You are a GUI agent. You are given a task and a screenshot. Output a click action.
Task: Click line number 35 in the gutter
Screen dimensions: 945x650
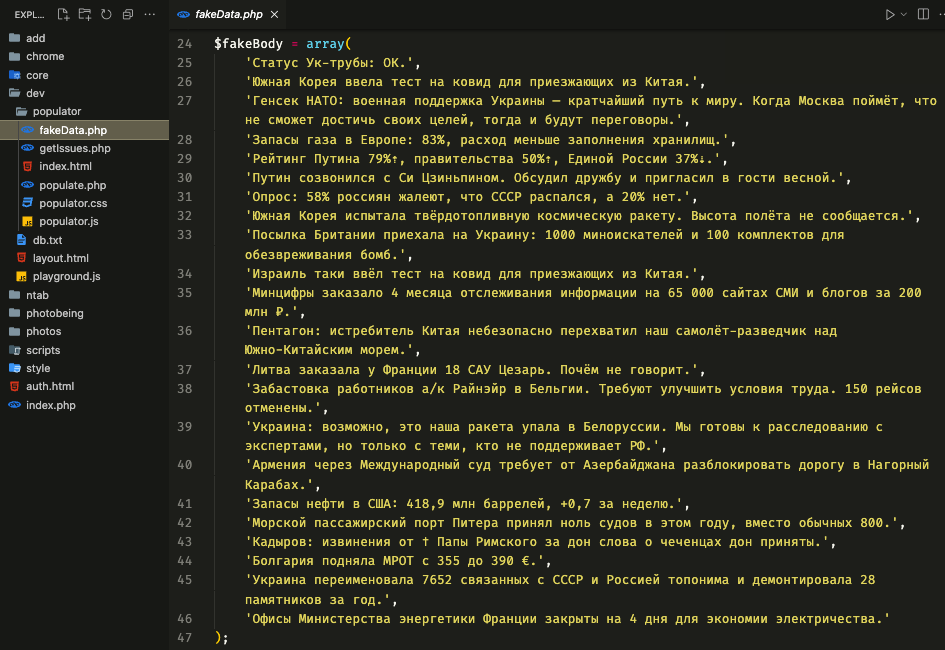pos(184,293)
